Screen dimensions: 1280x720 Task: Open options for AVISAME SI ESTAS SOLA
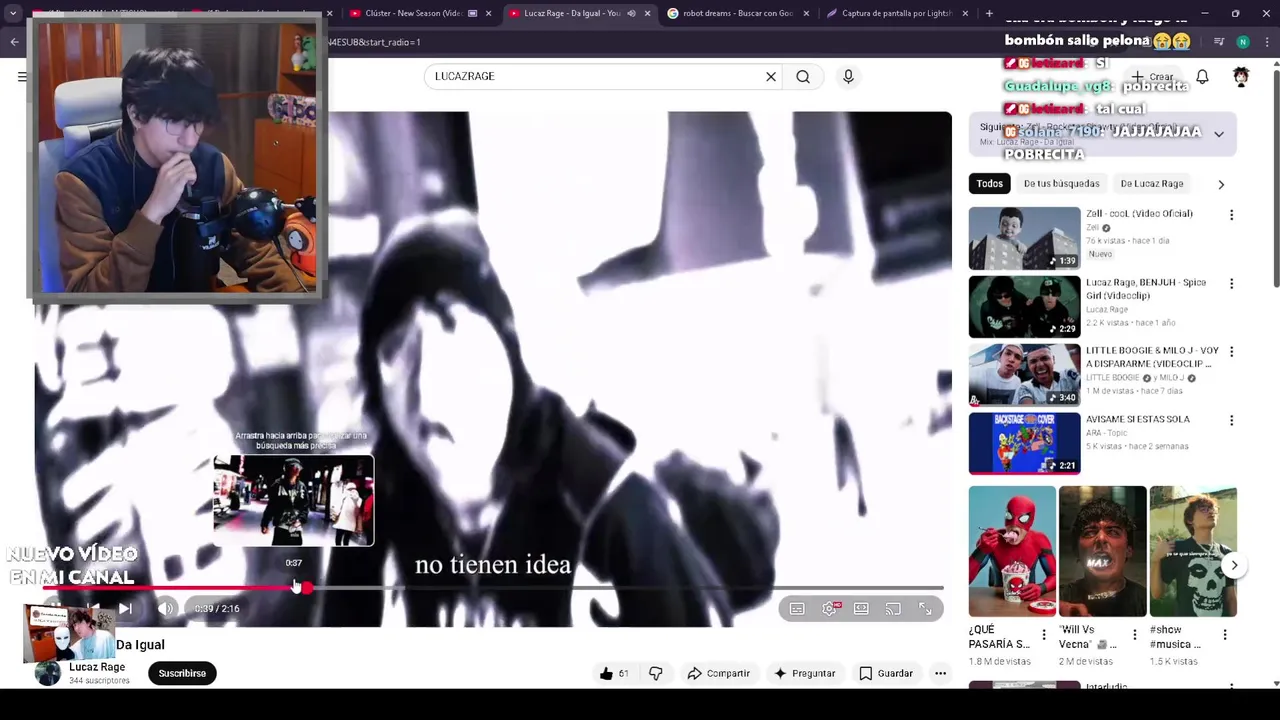[x=1231, y=421]
